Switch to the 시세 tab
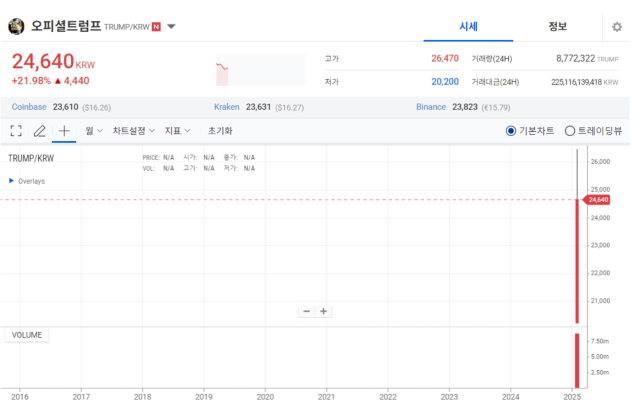640x414 pixels. [x=468, y=26]
